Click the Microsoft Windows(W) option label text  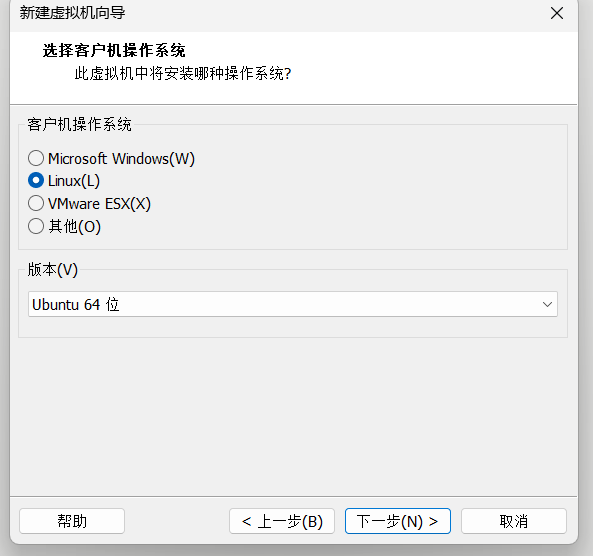click(x=121, y=158)
